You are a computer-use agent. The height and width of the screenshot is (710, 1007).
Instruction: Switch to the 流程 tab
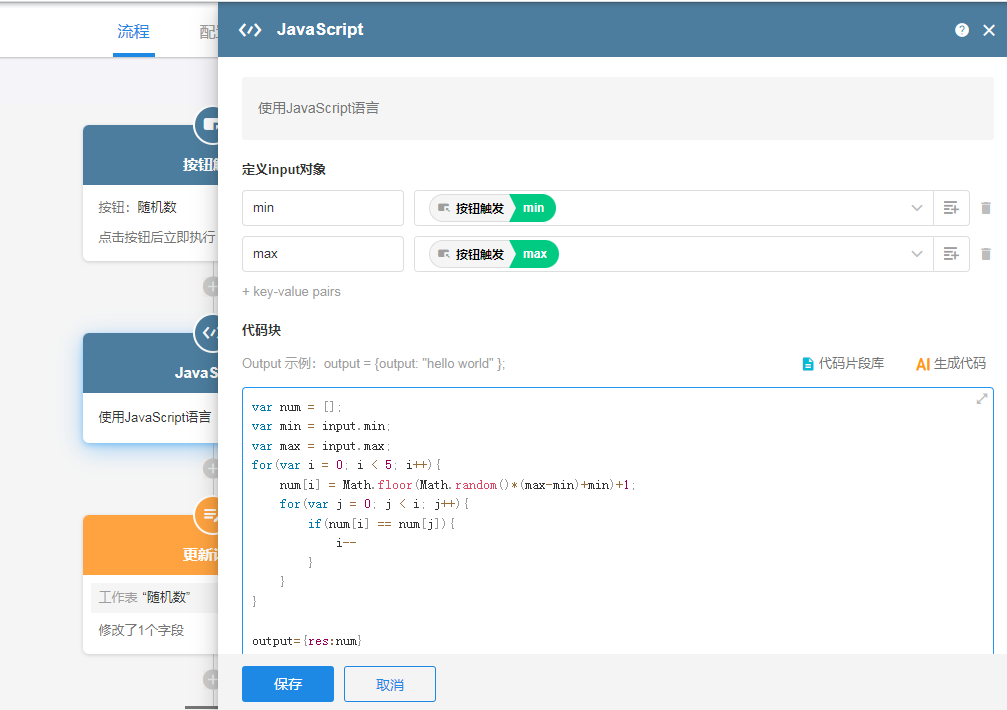click(x=133, y=31)
